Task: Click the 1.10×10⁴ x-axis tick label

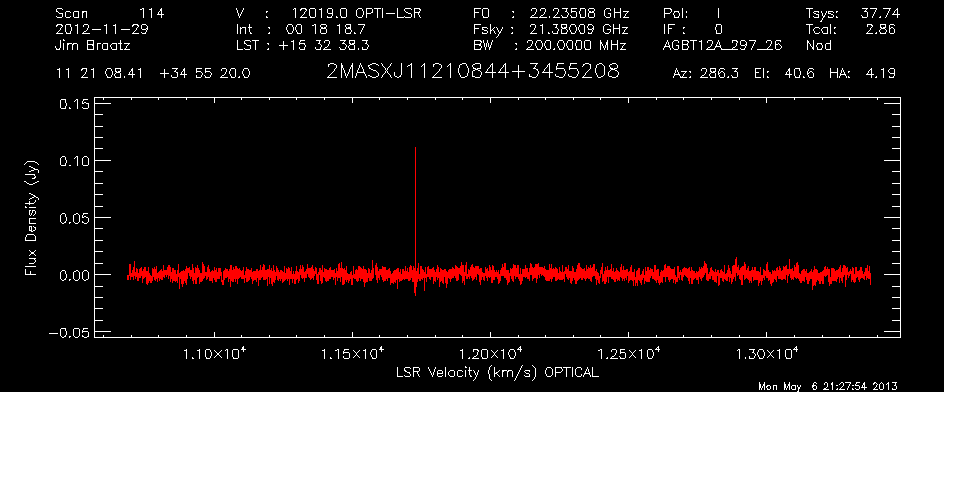Action: click(x=215, y=353)
